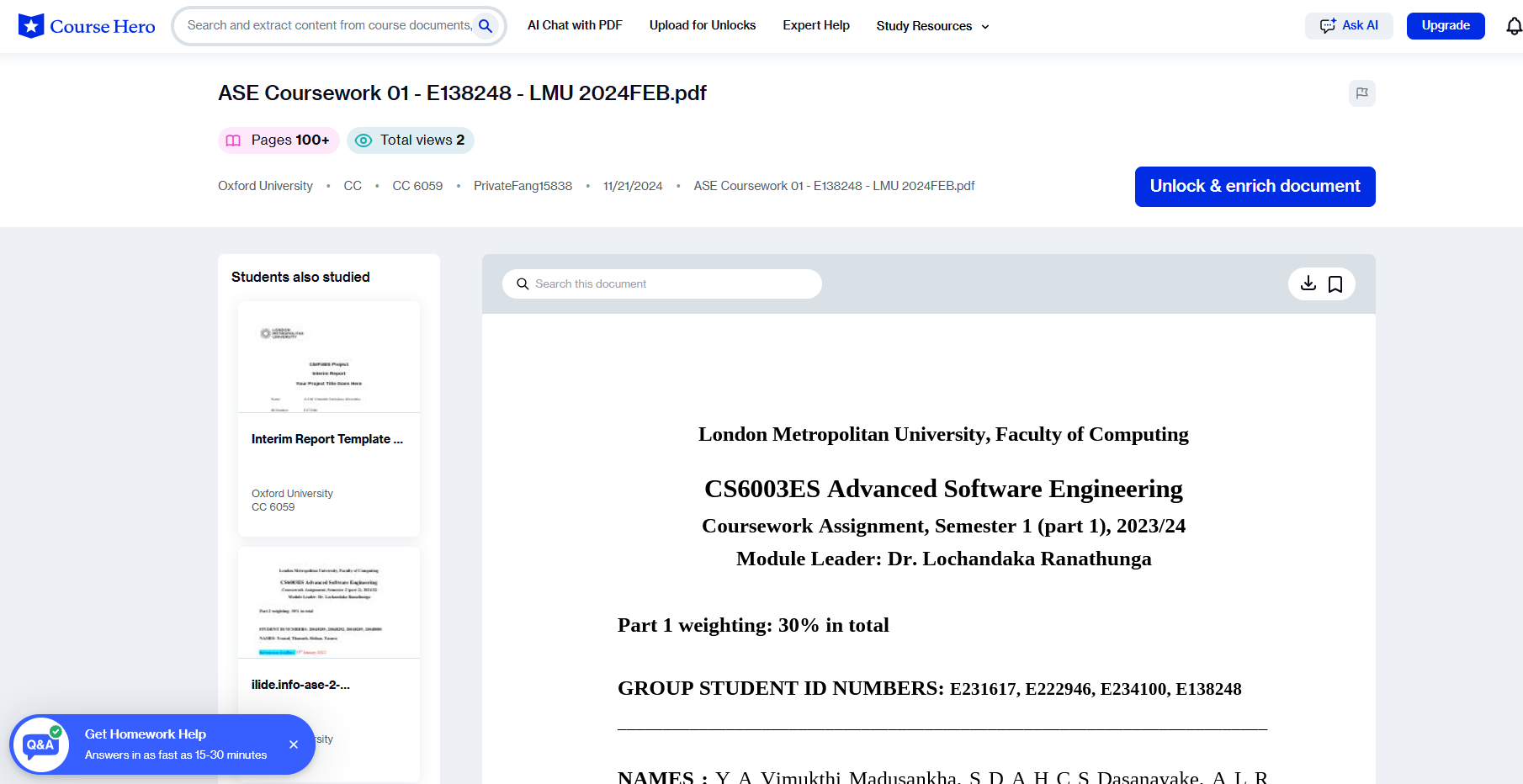Click the Ask AI chat icon
Viewport: 1523px width, 784px height.
coord(1328,25)
